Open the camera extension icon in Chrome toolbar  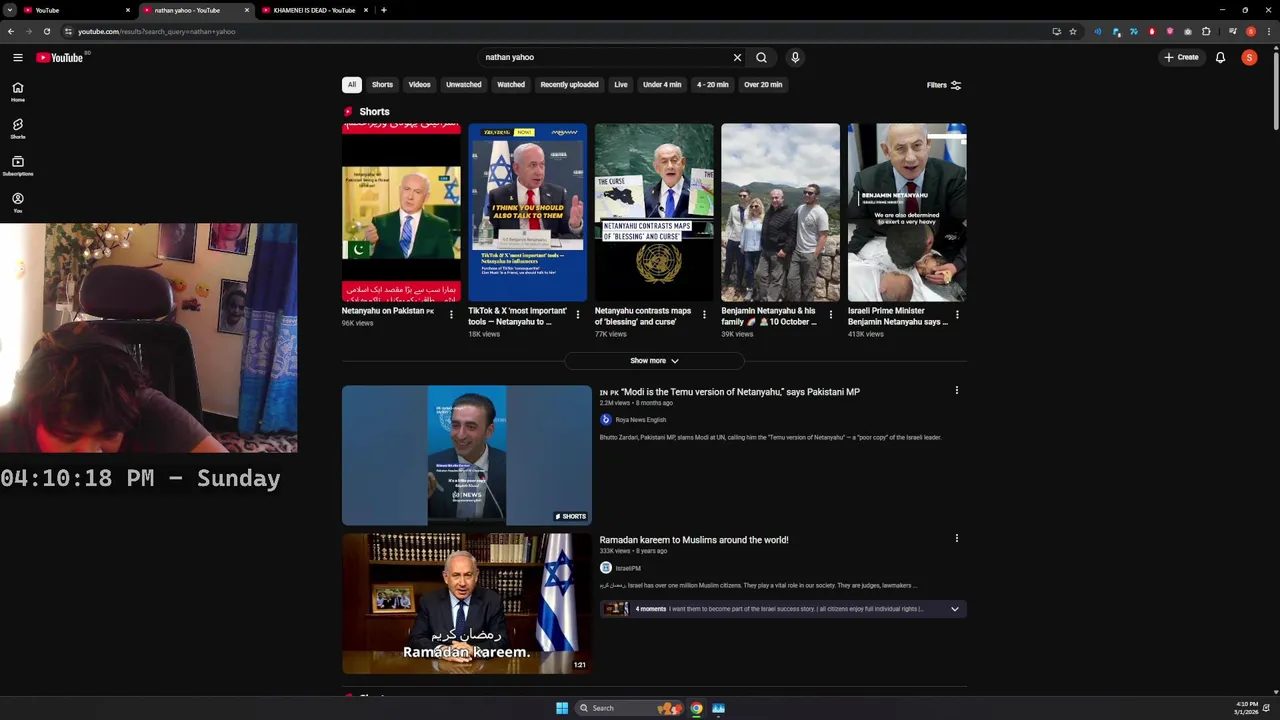pos(1187,31)
